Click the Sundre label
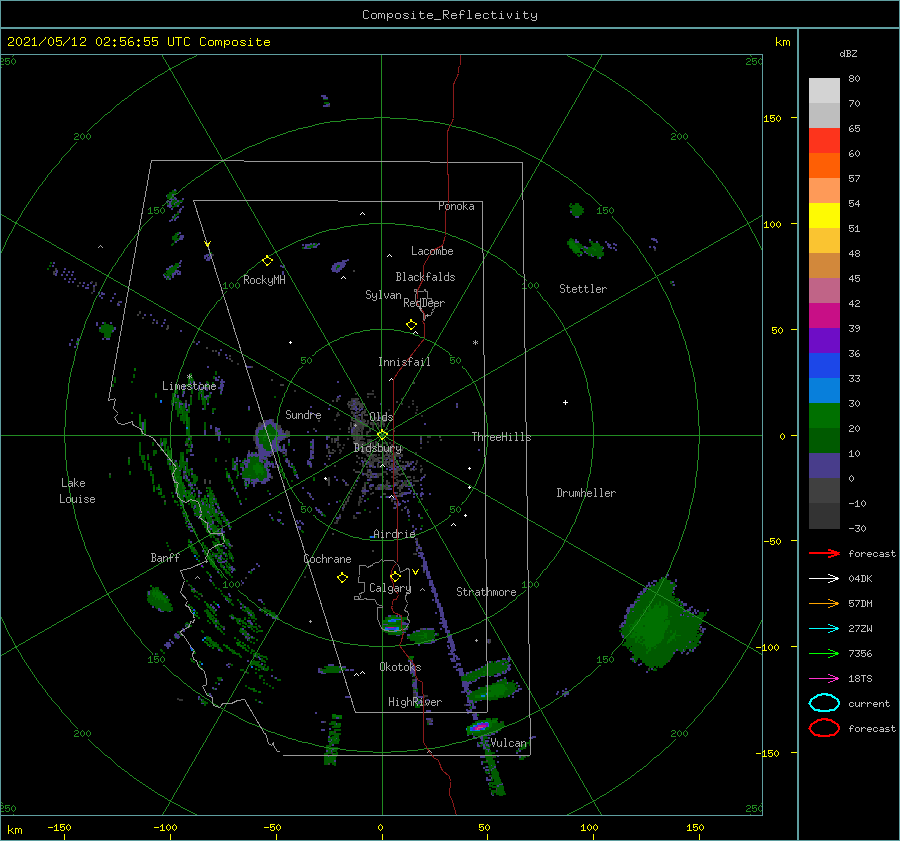Viewport: 900px width, 841px height. pos(303,414)
